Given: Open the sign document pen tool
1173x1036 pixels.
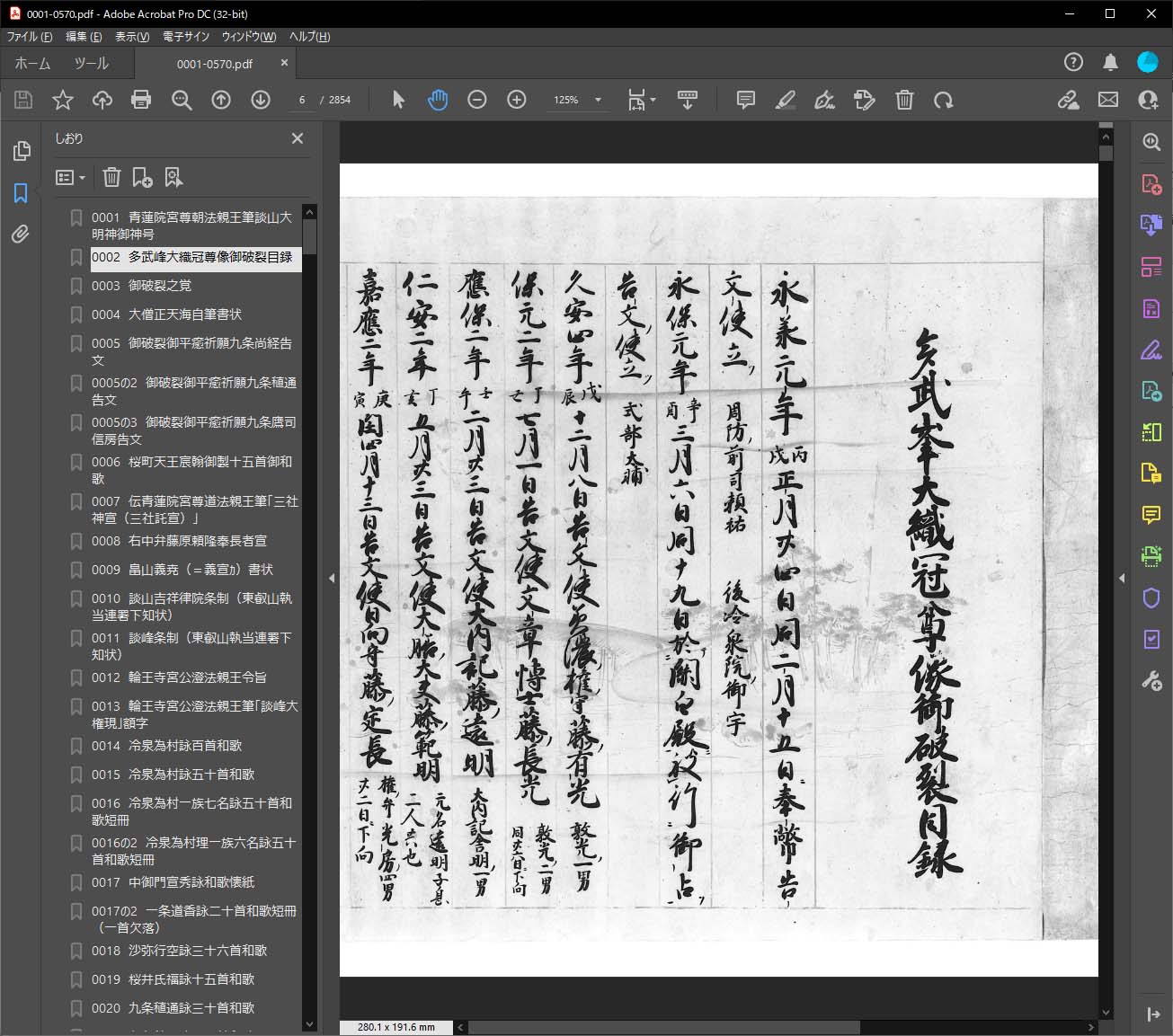Looking at the screenshot, I should click(824, 100).
